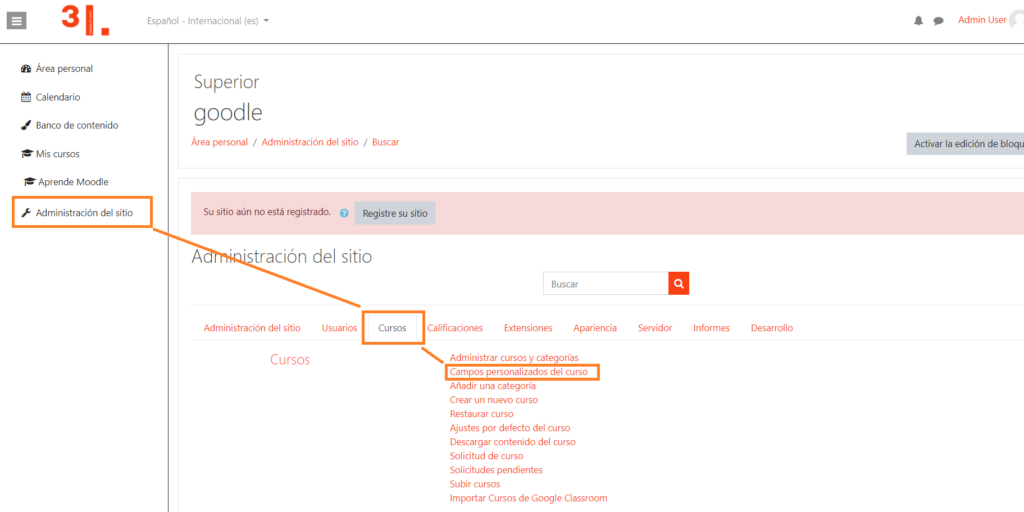
Task: Click Área personal in the breadcrumb
Action: coord(219,142)
